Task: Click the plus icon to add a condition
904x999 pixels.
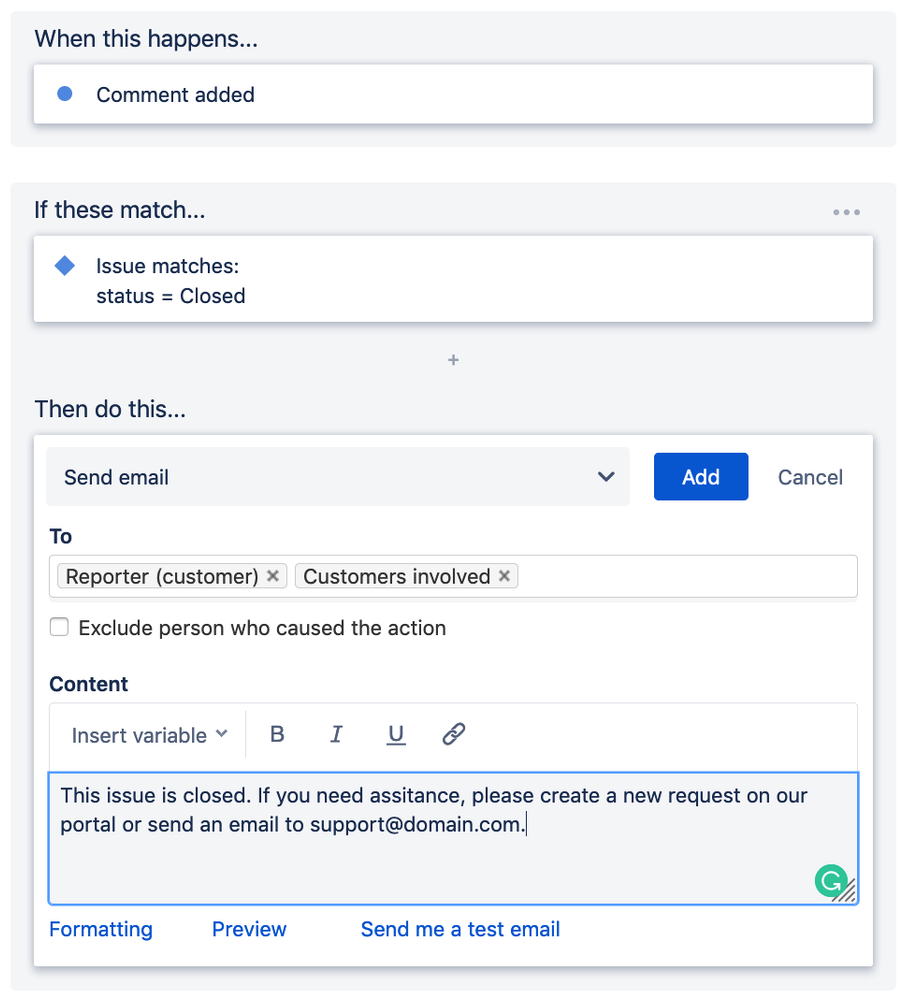Action: click(453, 360)
